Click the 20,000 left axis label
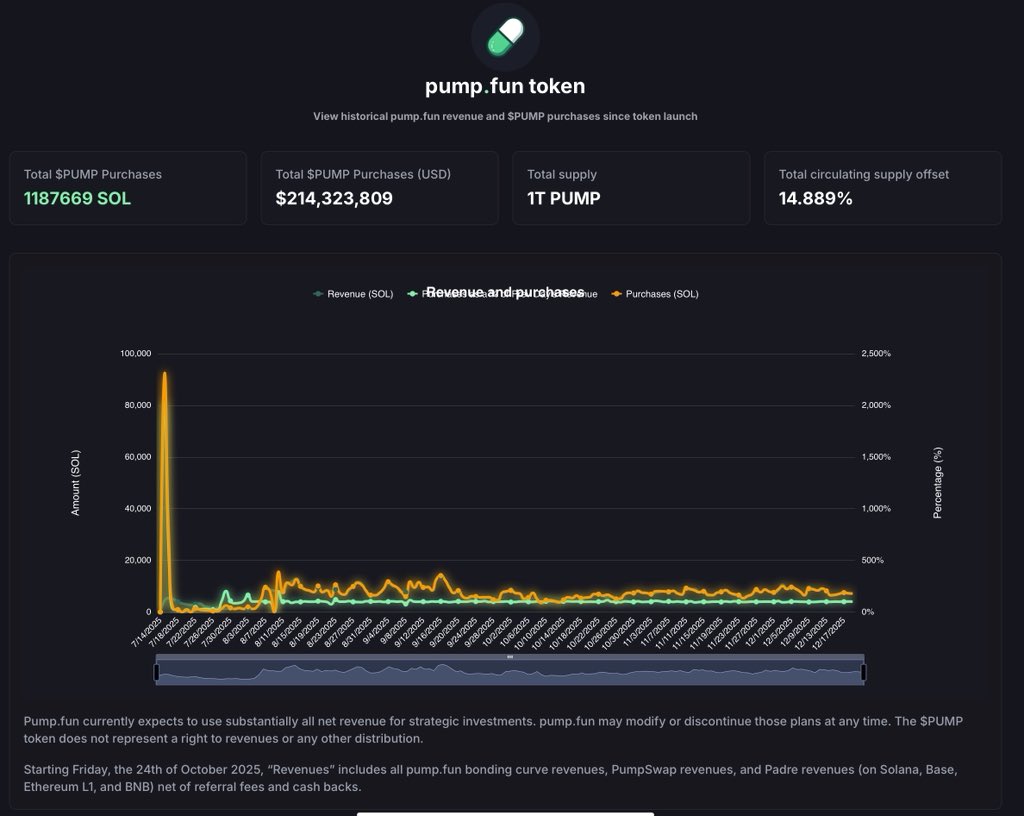Screen dimensions: 1024x816 pyautogui.click(x=137, y=559)
